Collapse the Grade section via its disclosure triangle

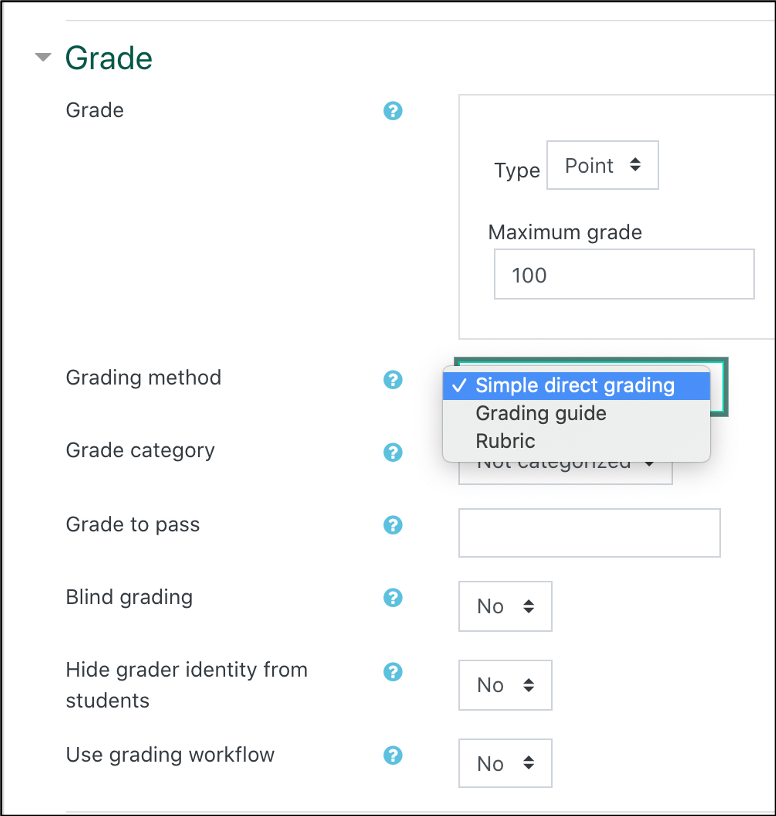pyautogui.click(x=42, y=57)
